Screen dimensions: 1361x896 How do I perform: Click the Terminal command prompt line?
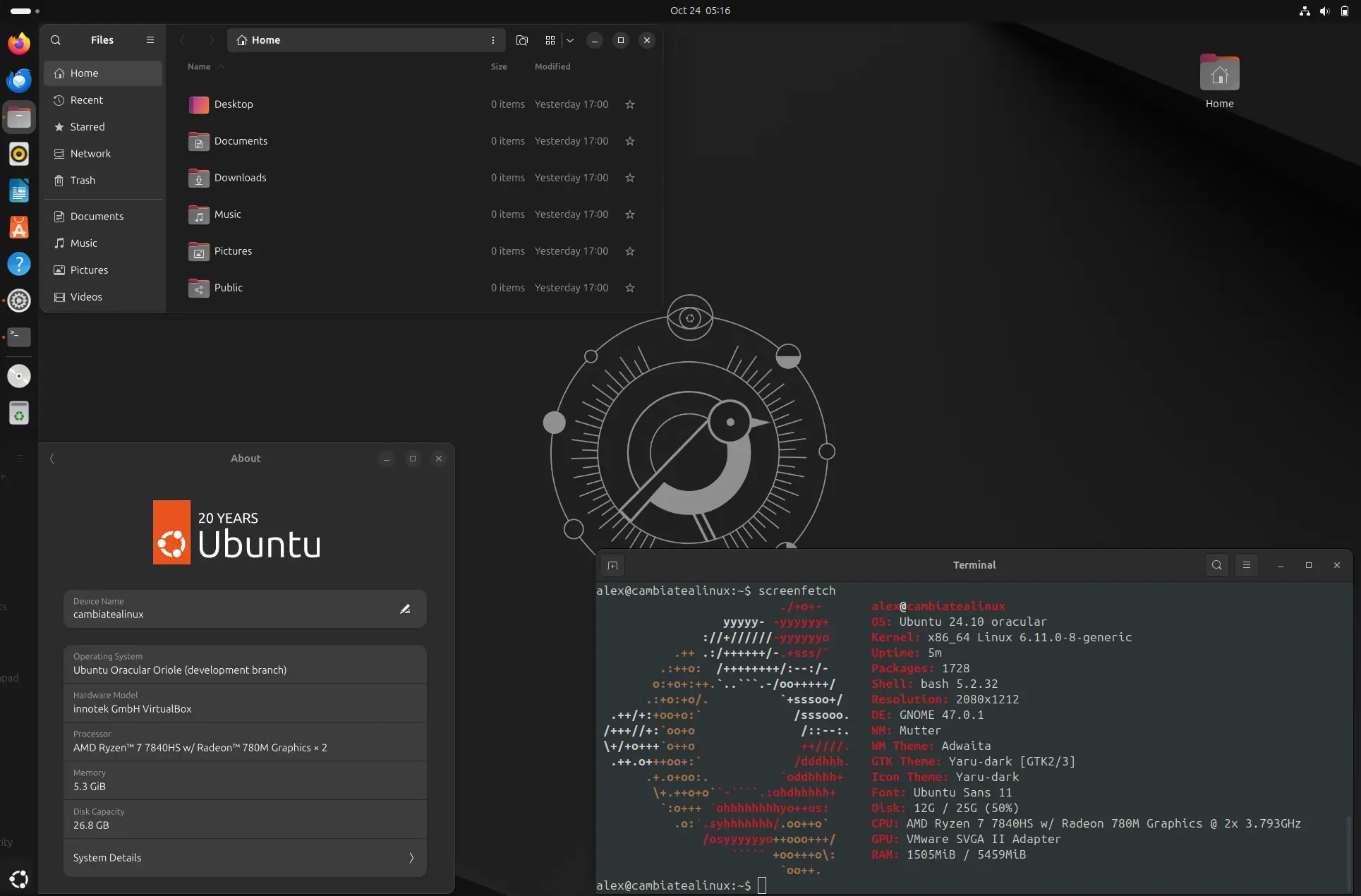pyautogui.click(x=681, y=885)
